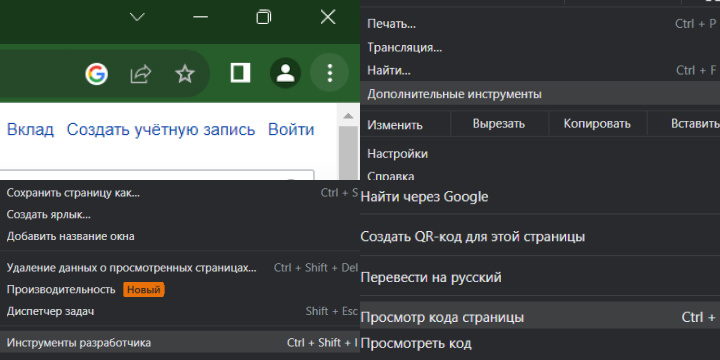This screenshot has width=720, height=360.
Task: Open Инструменты разработчика
Action: click(x=180, y=343)
